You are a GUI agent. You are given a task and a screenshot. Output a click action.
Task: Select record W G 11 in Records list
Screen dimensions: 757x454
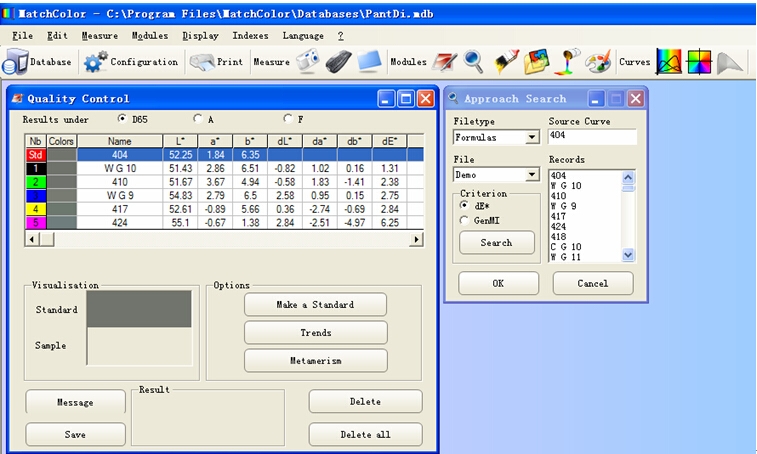[566, 257]
